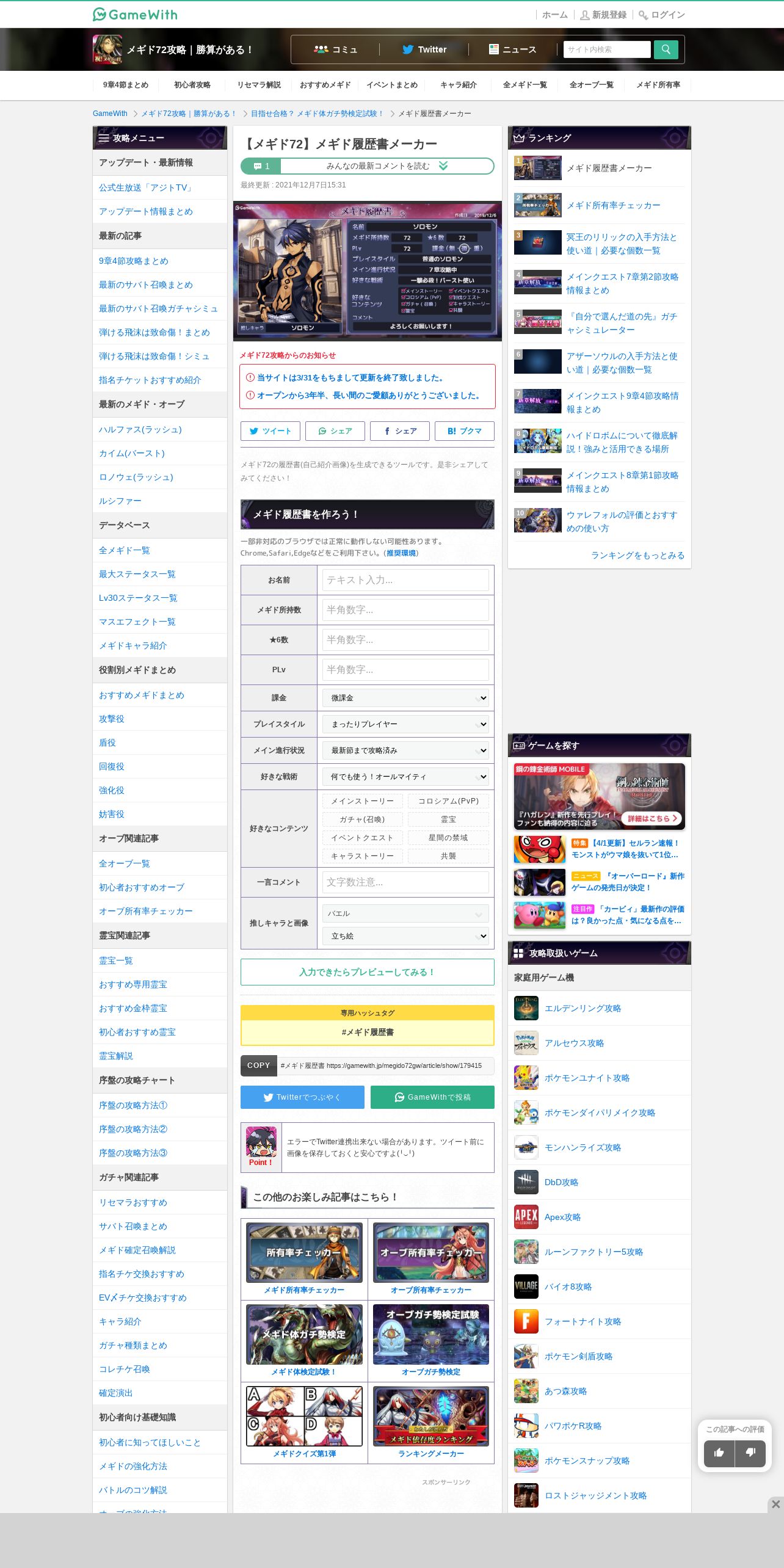784x1568 pixels.
Task: Open リセマラ解説 nav item
Action: pyautogui.click(x=259, y=85)
